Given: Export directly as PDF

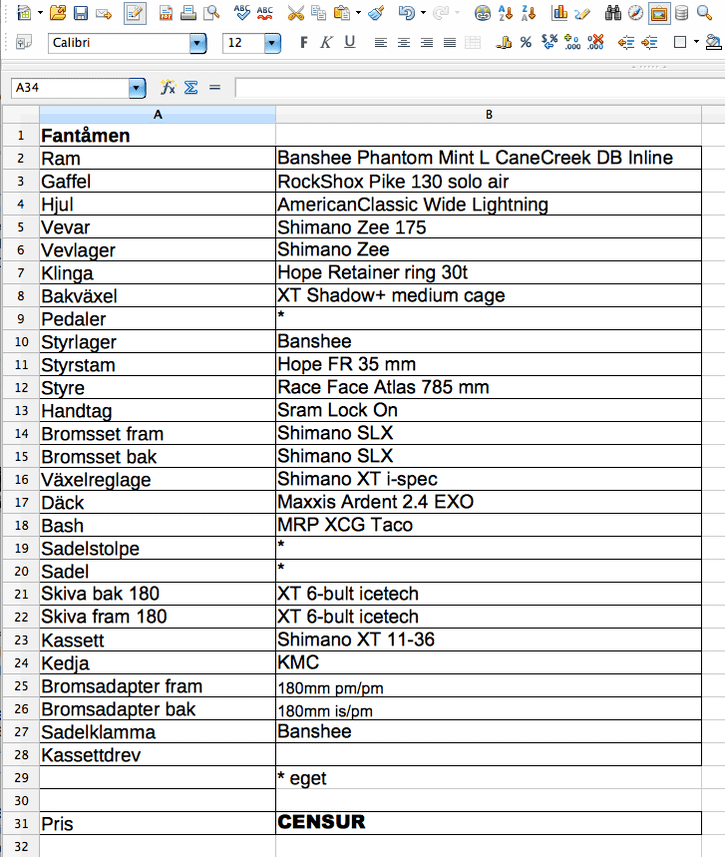Looking at the screenshot, I should coord(166,13).
